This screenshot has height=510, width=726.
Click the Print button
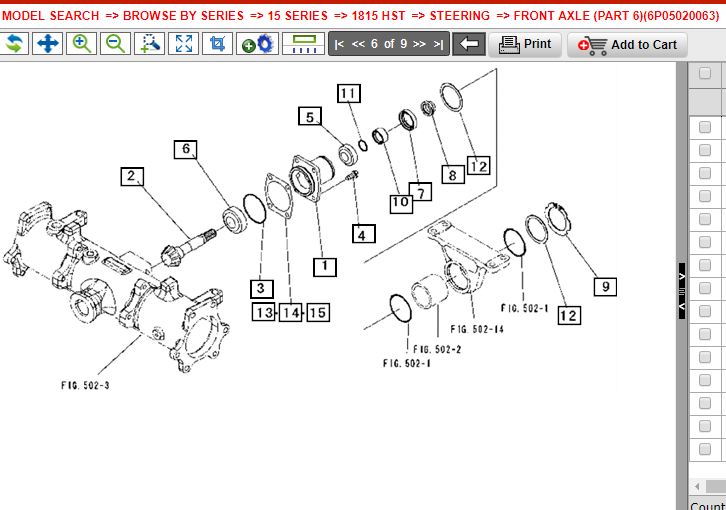pos(526,44)
